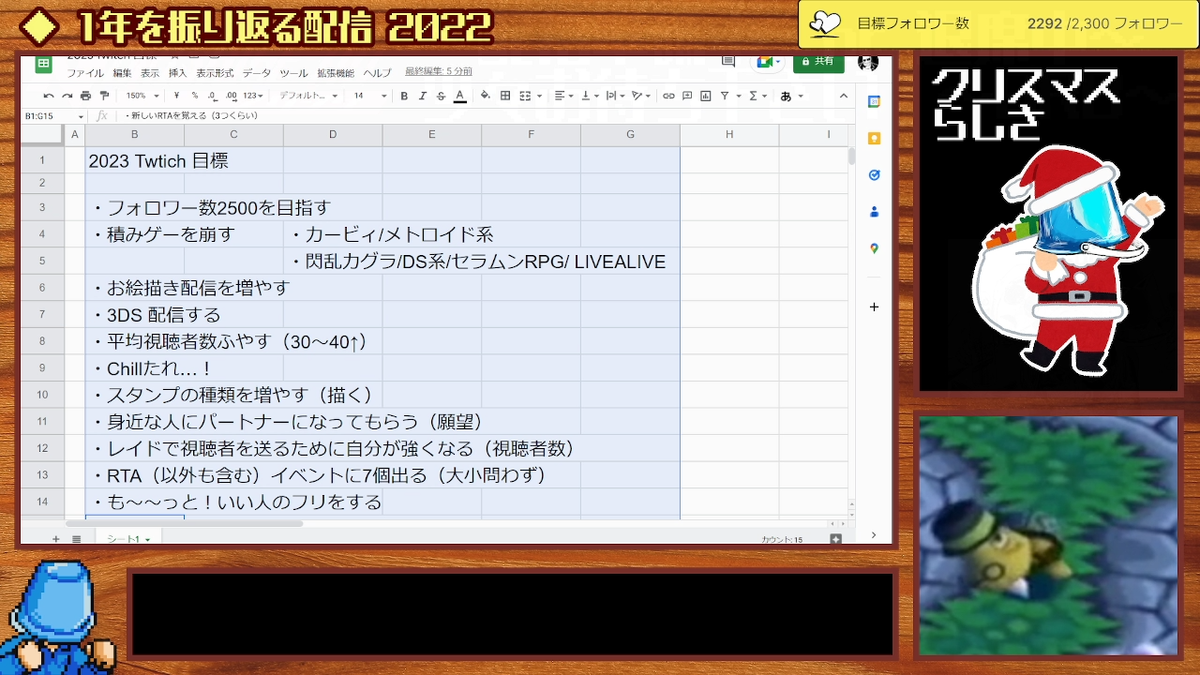1200x675 pixels.
Task: Open the 最終編集 version history link
Action: tap(439, 73)
